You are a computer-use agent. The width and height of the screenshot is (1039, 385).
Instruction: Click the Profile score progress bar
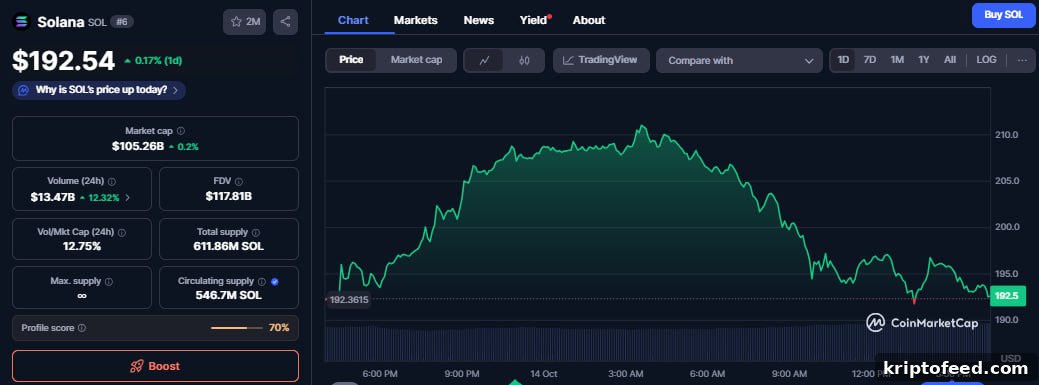[x=237, y=328]
